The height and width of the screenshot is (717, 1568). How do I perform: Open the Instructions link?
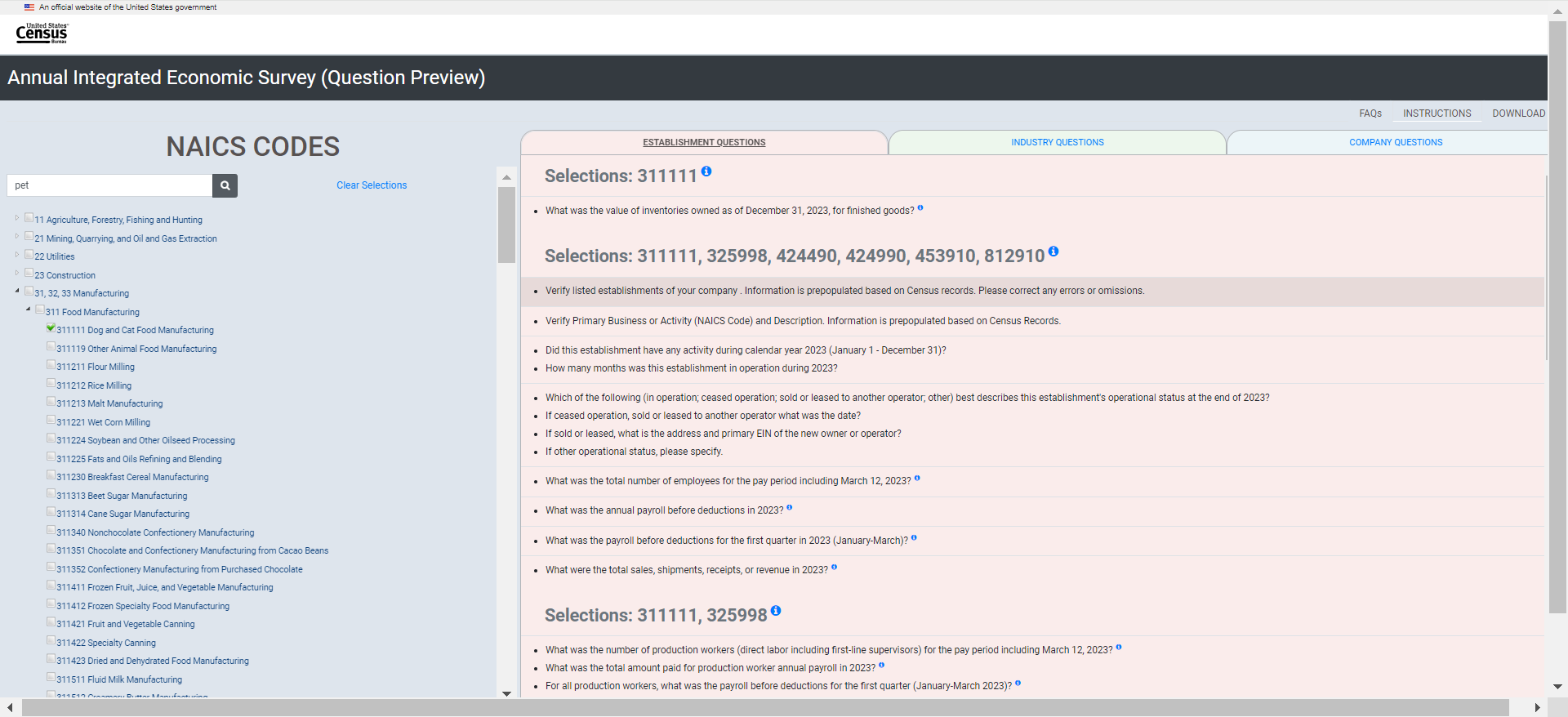click(x=1437, y=114)
